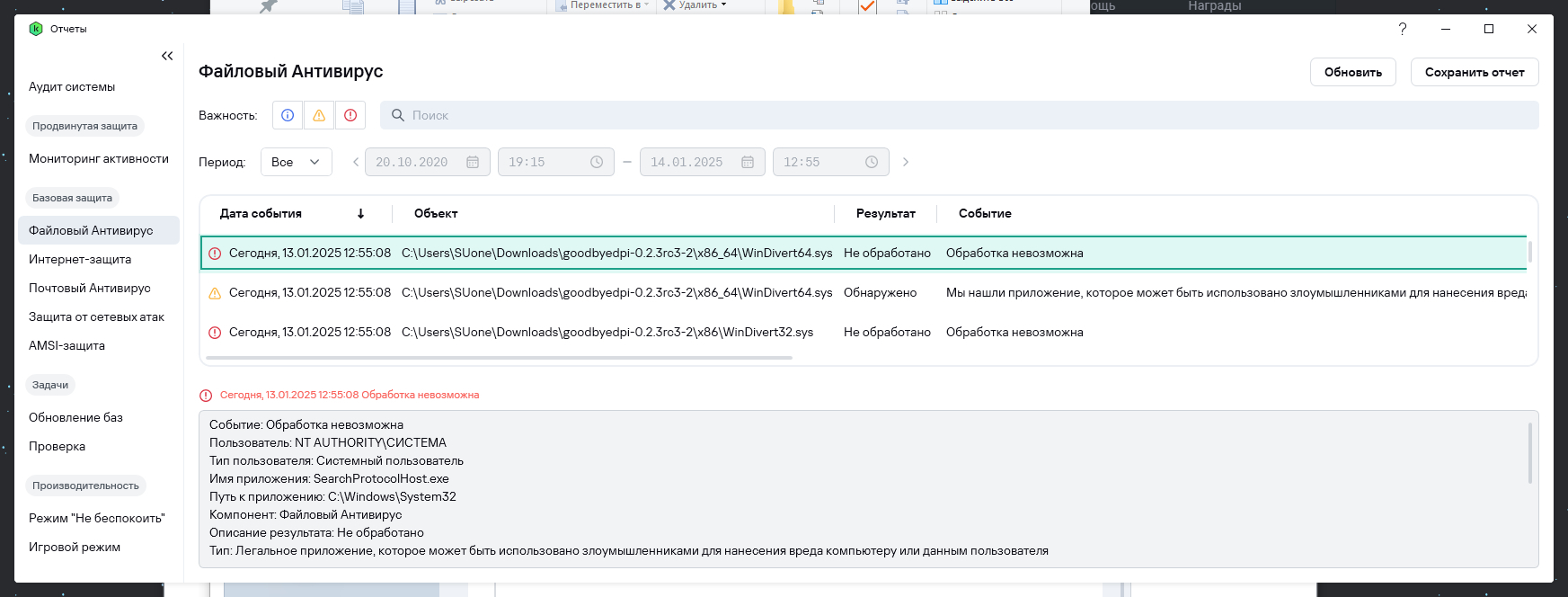1568x597 pixels.
Task: Click the Поиск search field
Action: (x=961, y=115)
